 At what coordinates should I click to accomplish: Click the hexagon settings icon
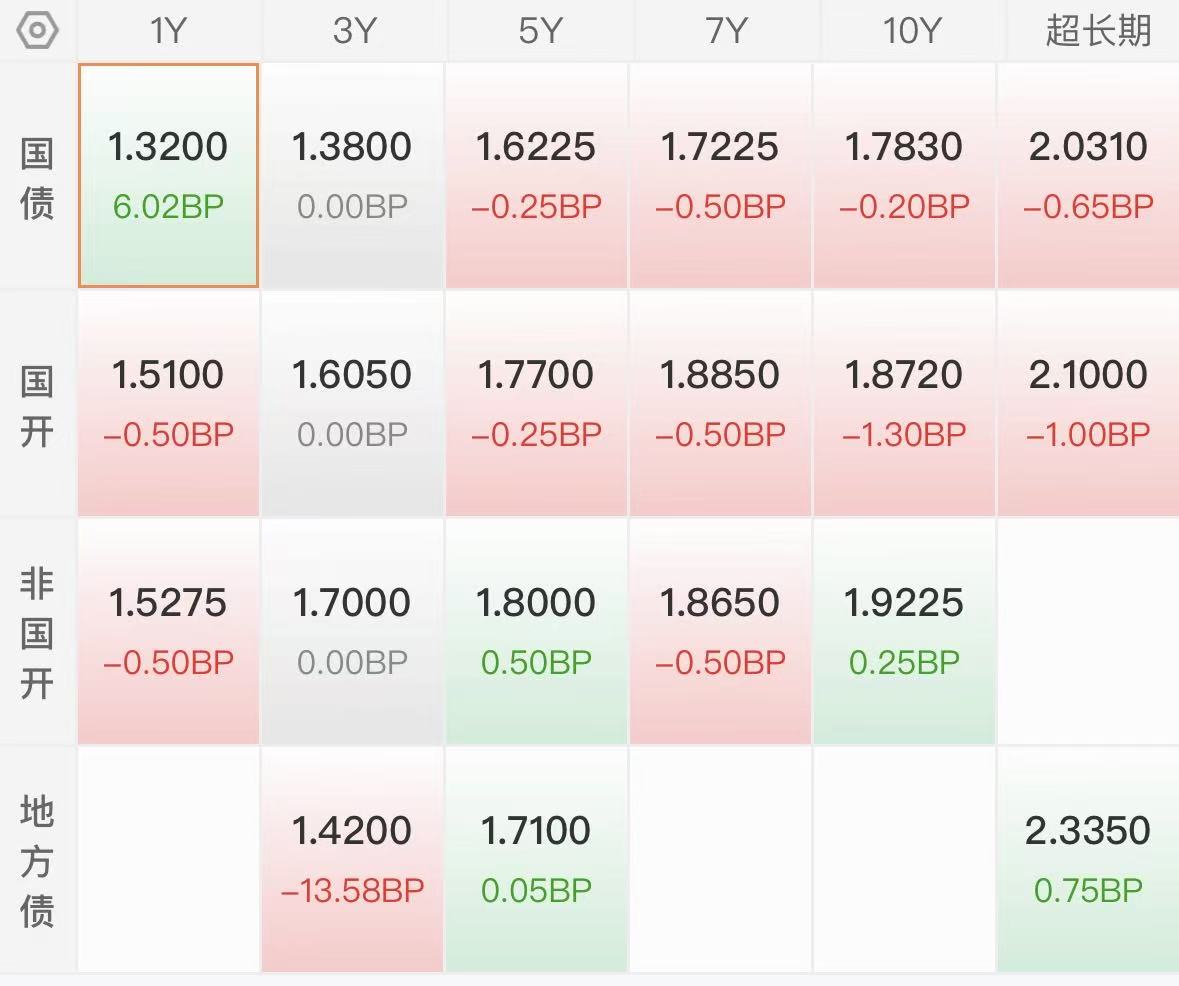(x=38, y=31)
